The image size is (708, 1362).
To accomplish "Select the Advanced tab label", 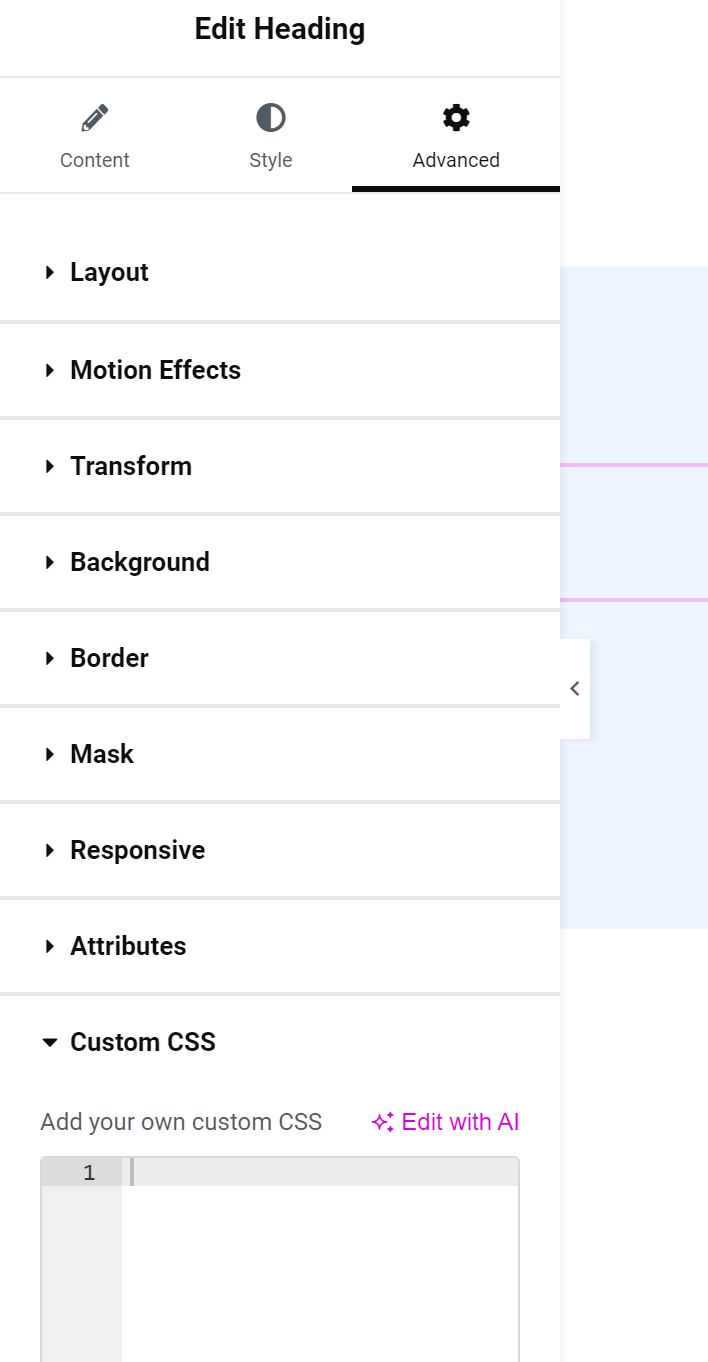I will (456, 160).
